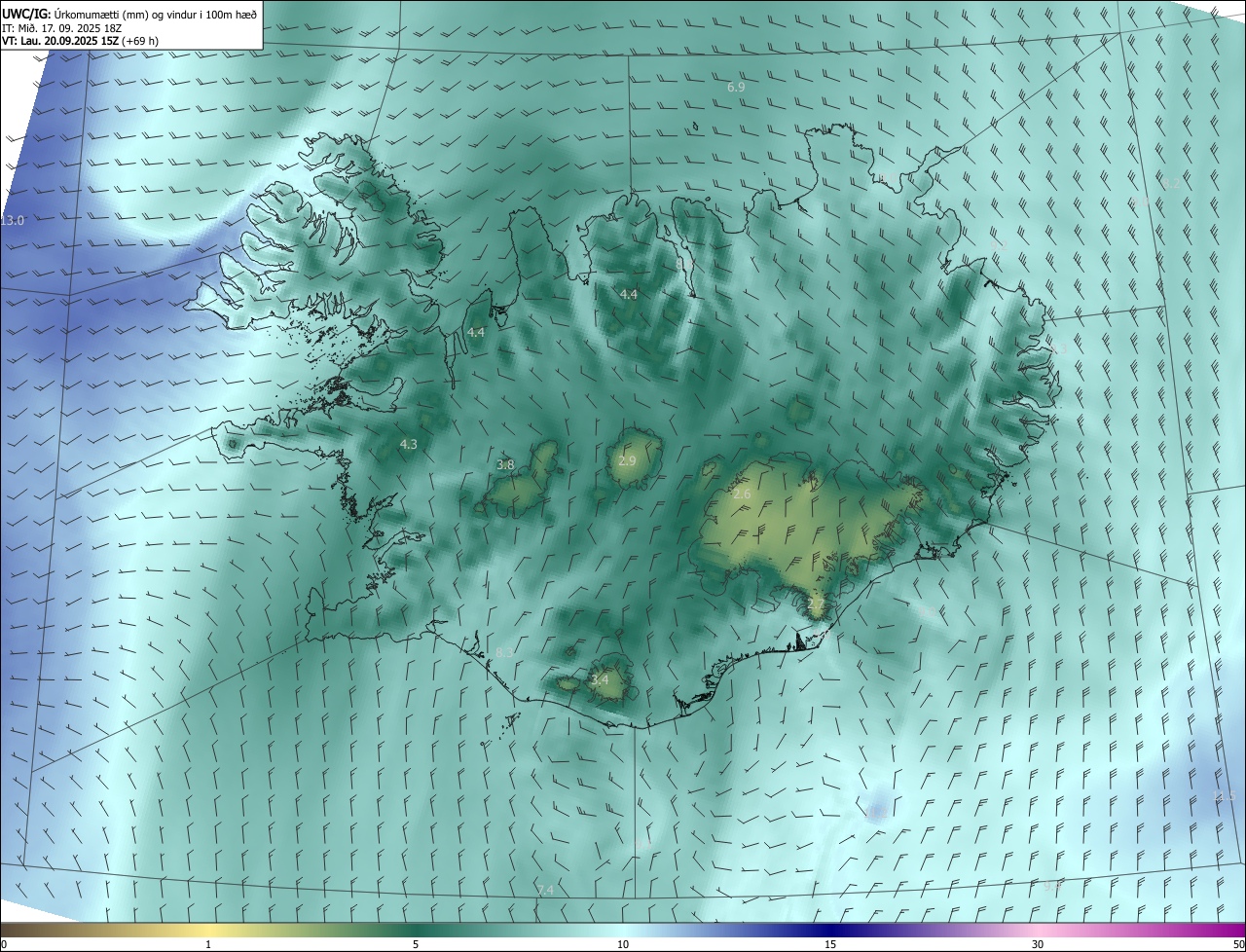Click the 8.3 value near the south coast
This screenshot has height=952, width=1246.
[504, 652]
